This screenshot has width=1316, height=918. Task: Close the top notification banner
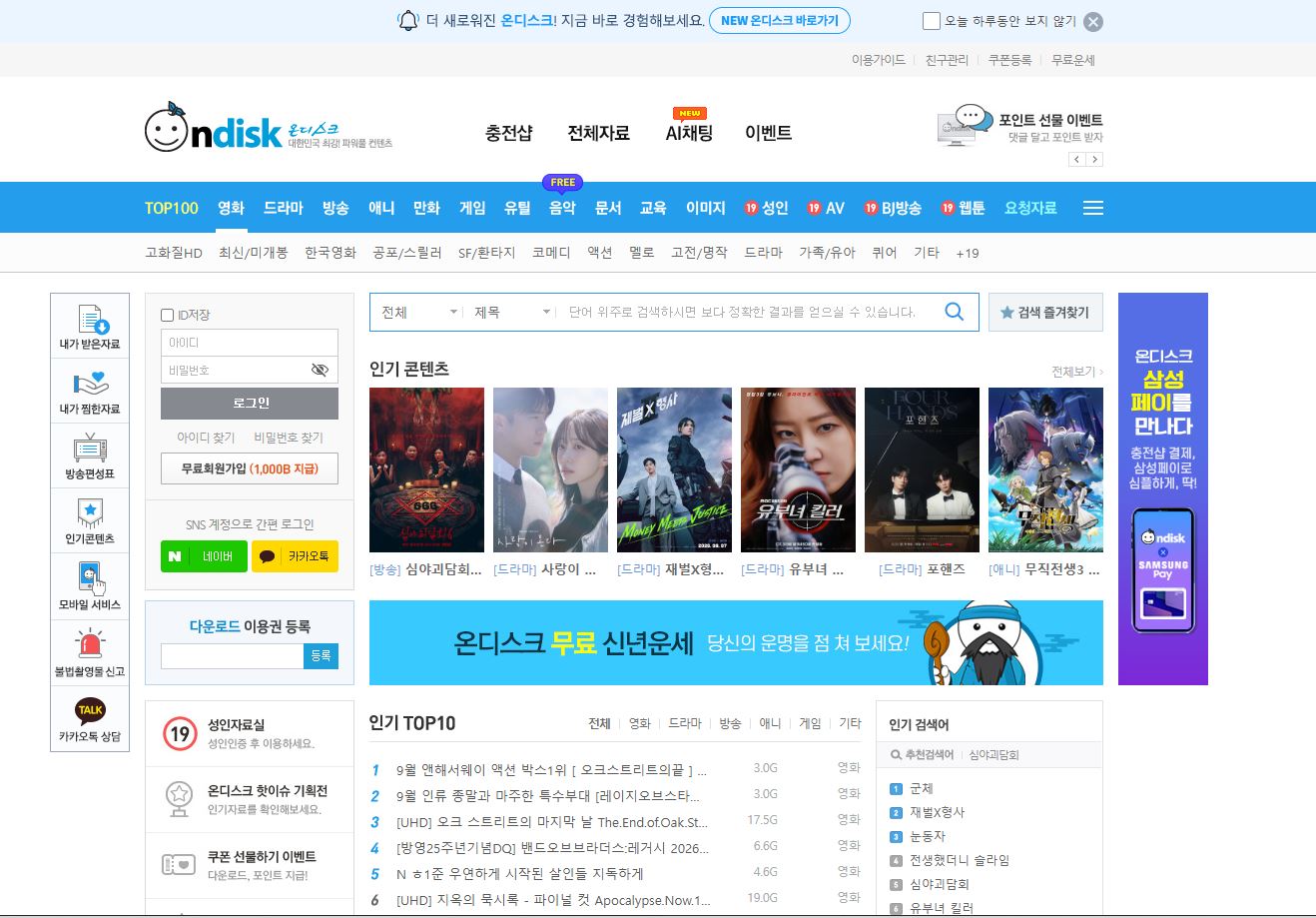click(1093, 22)
